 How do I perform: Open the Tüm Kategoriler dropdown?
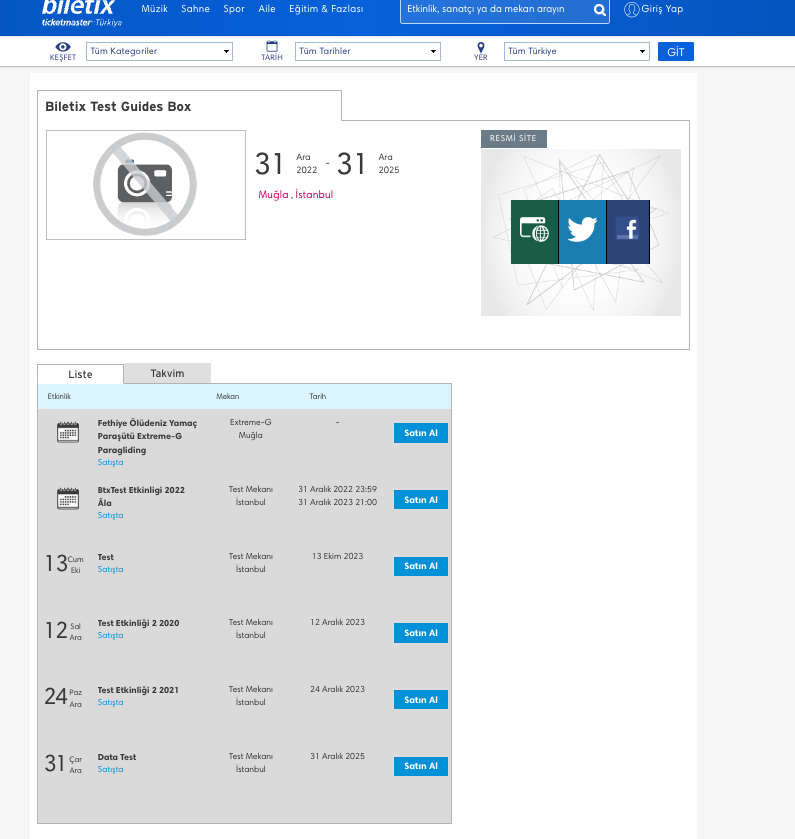click(x=159, y=51)
